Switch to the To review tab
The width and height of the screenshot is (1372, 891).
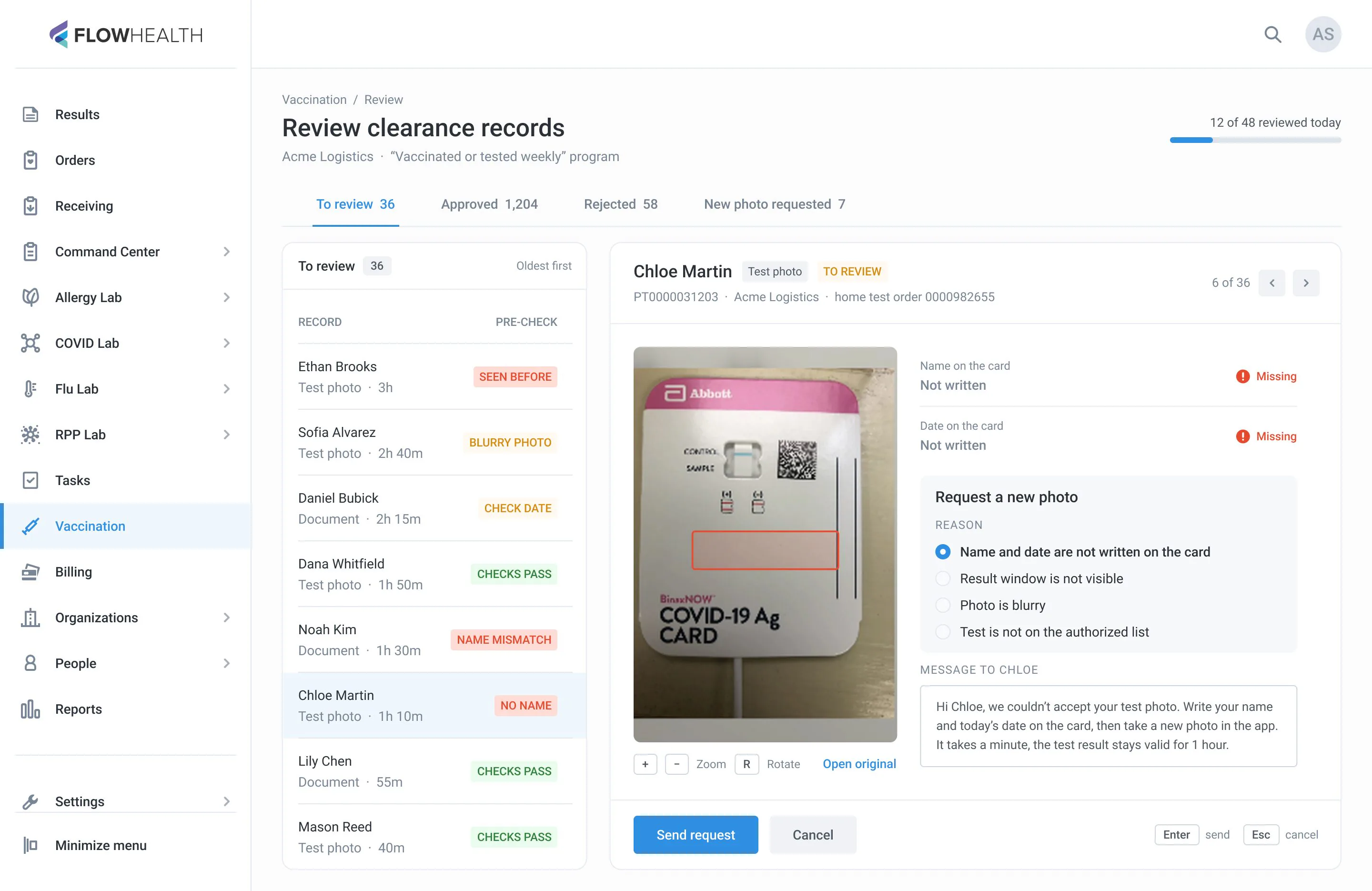tap(355, 204)
